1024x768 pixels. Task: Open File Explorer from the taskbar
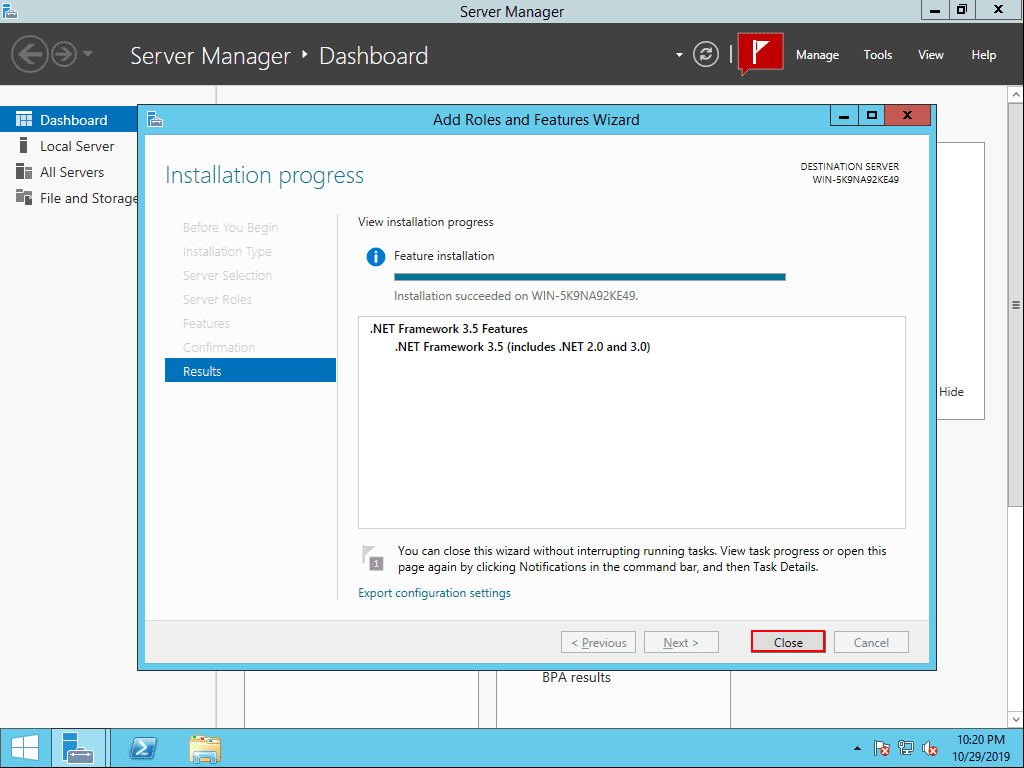[x=205, y=748]
